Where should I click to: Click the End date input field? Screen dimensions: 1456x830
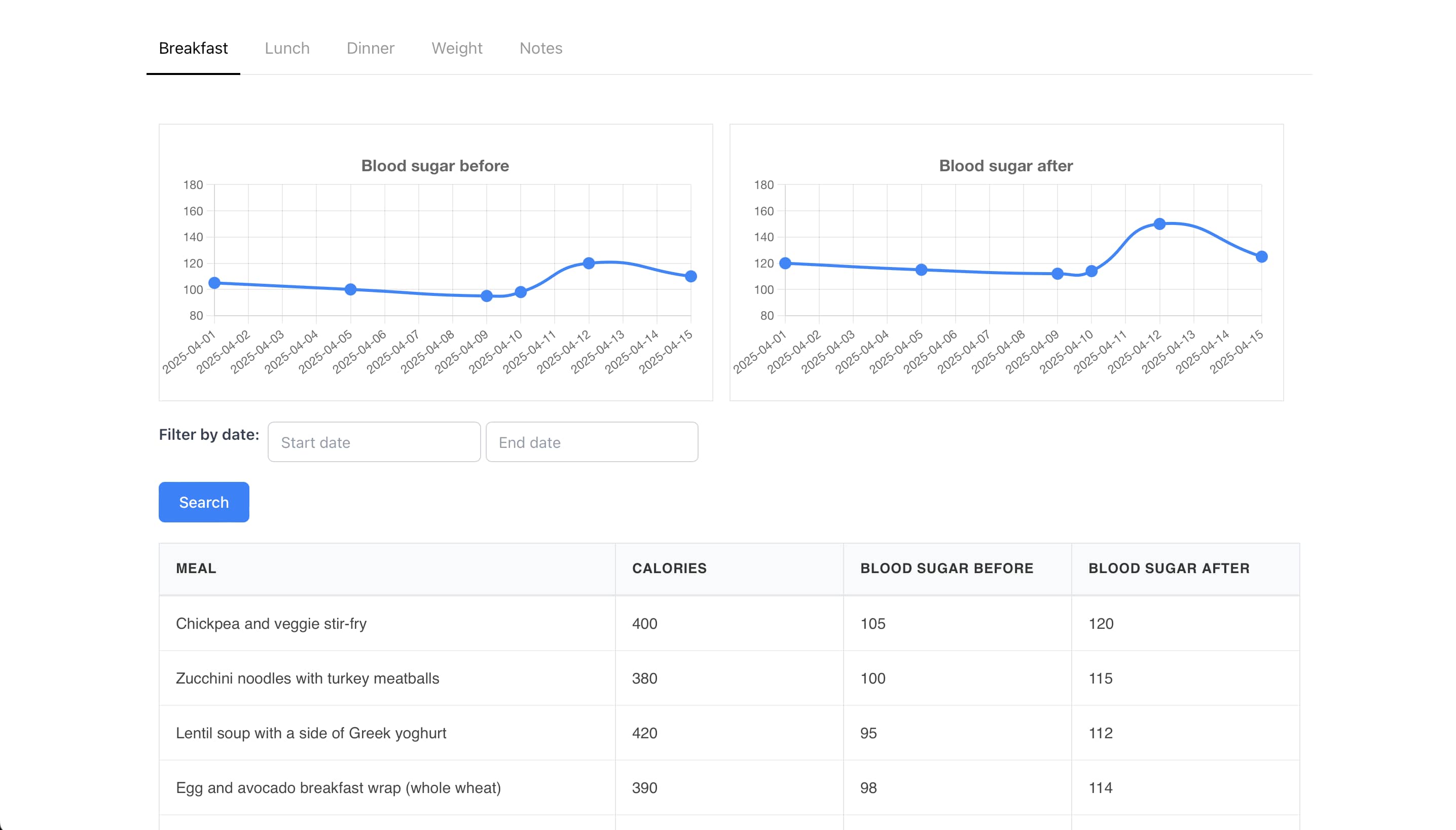(x=592, y=442)
